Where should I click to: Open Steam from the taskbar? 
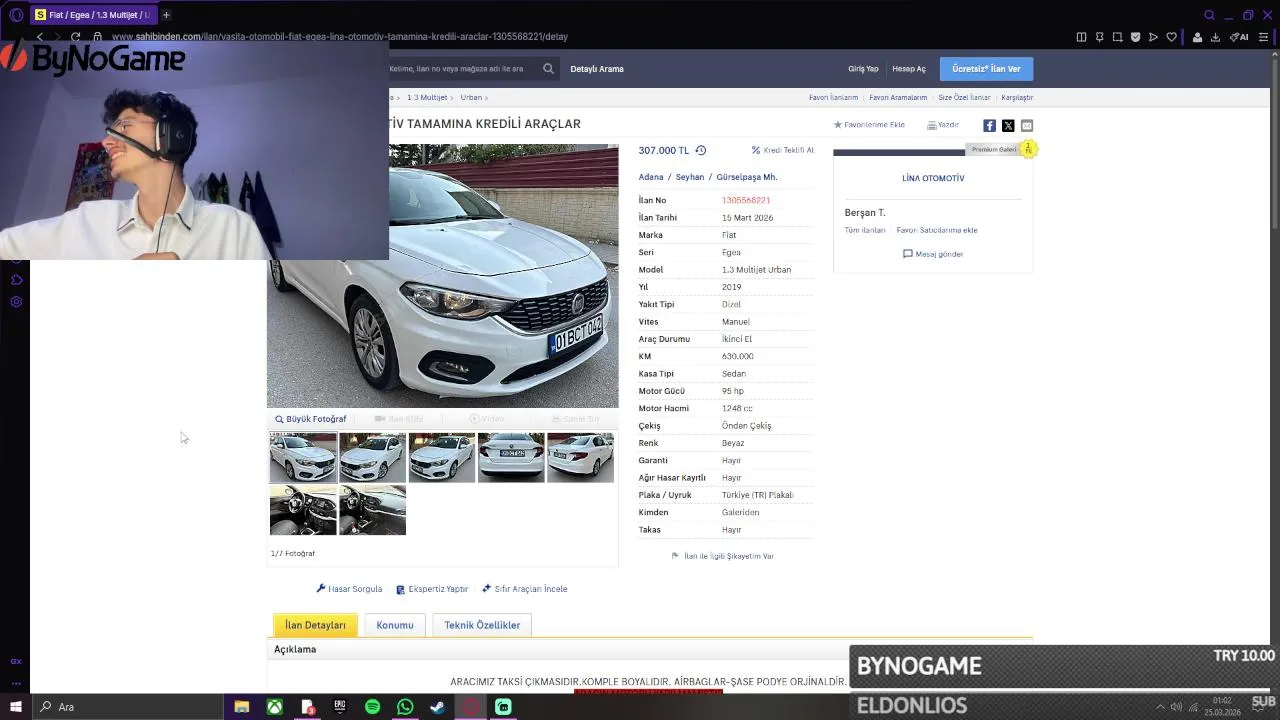(x=437, y=707)
